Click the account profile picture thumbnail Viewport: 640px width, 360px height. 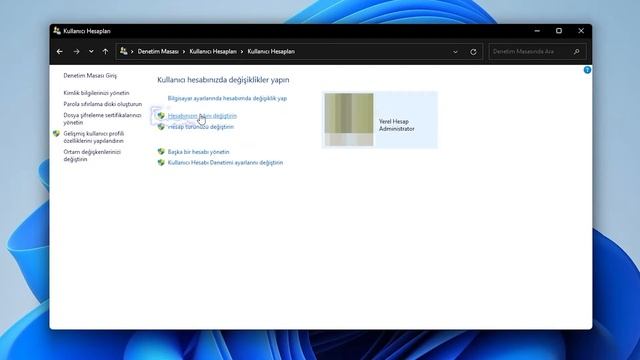[x=349, y=120]
